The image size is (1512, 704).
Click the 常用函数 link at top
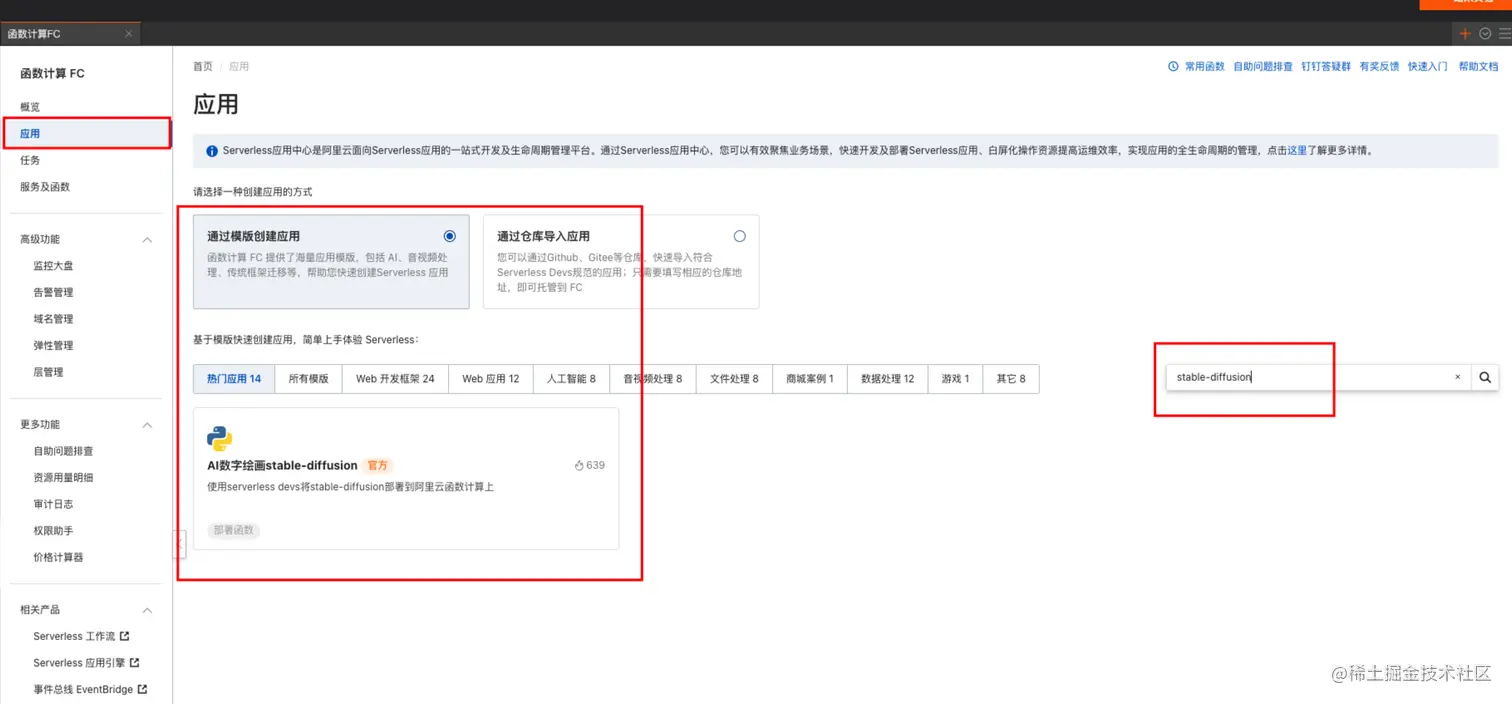point(1204,66)
